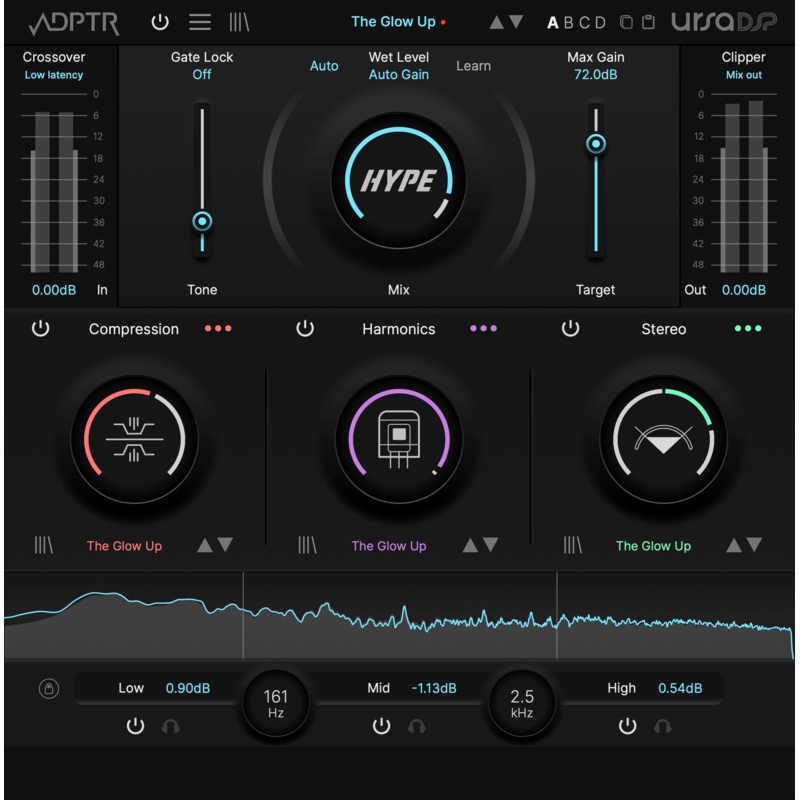Screen dimensions: 800x800
Task: Select the A state slot
Action: [553, 22]
